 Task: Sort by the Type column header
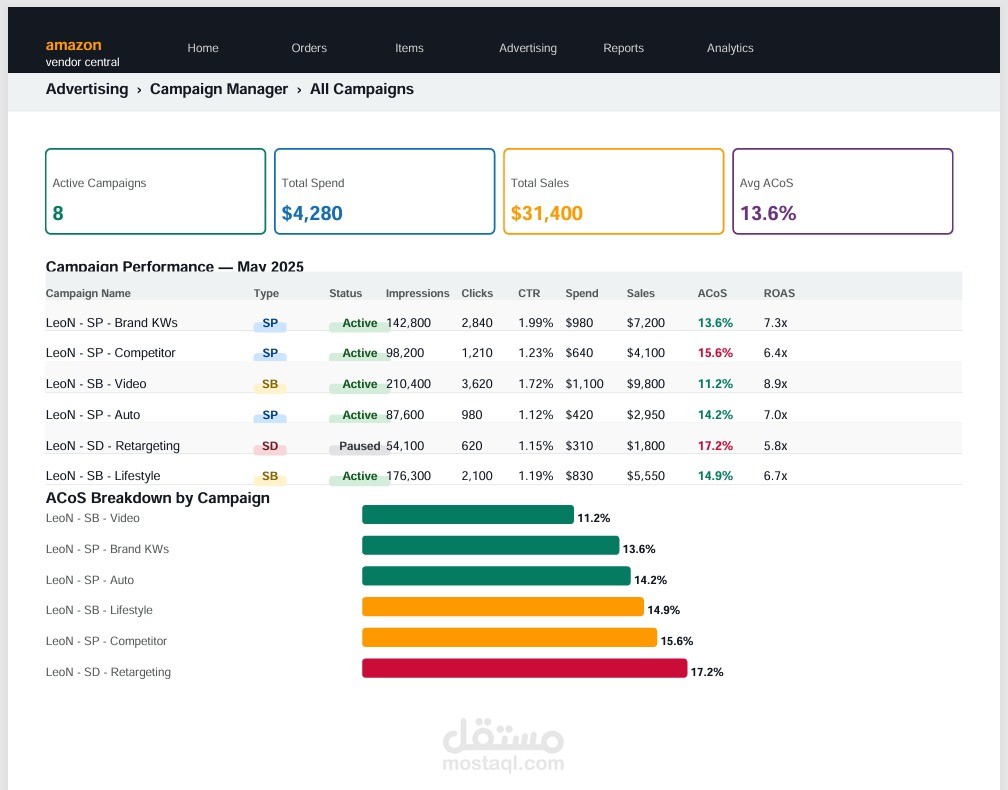click(x=266, y=293)
